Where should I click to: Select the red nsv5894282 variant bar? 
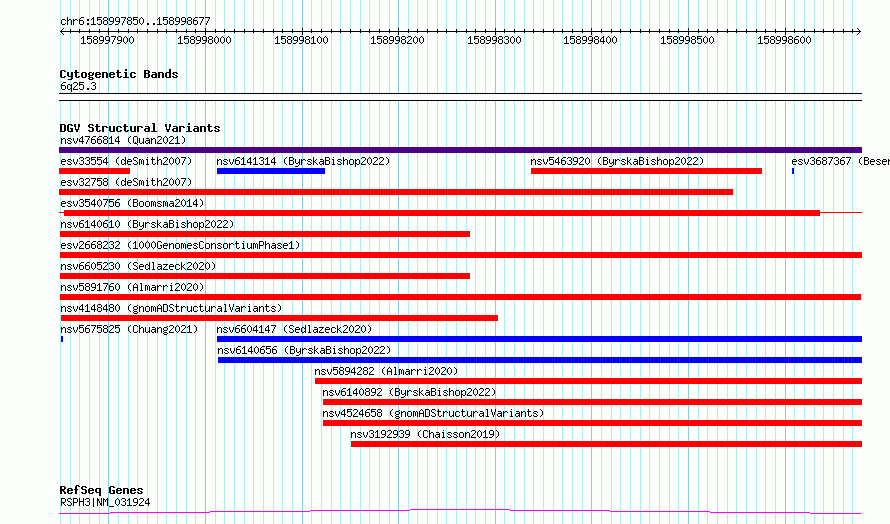(x=589, y=381)
